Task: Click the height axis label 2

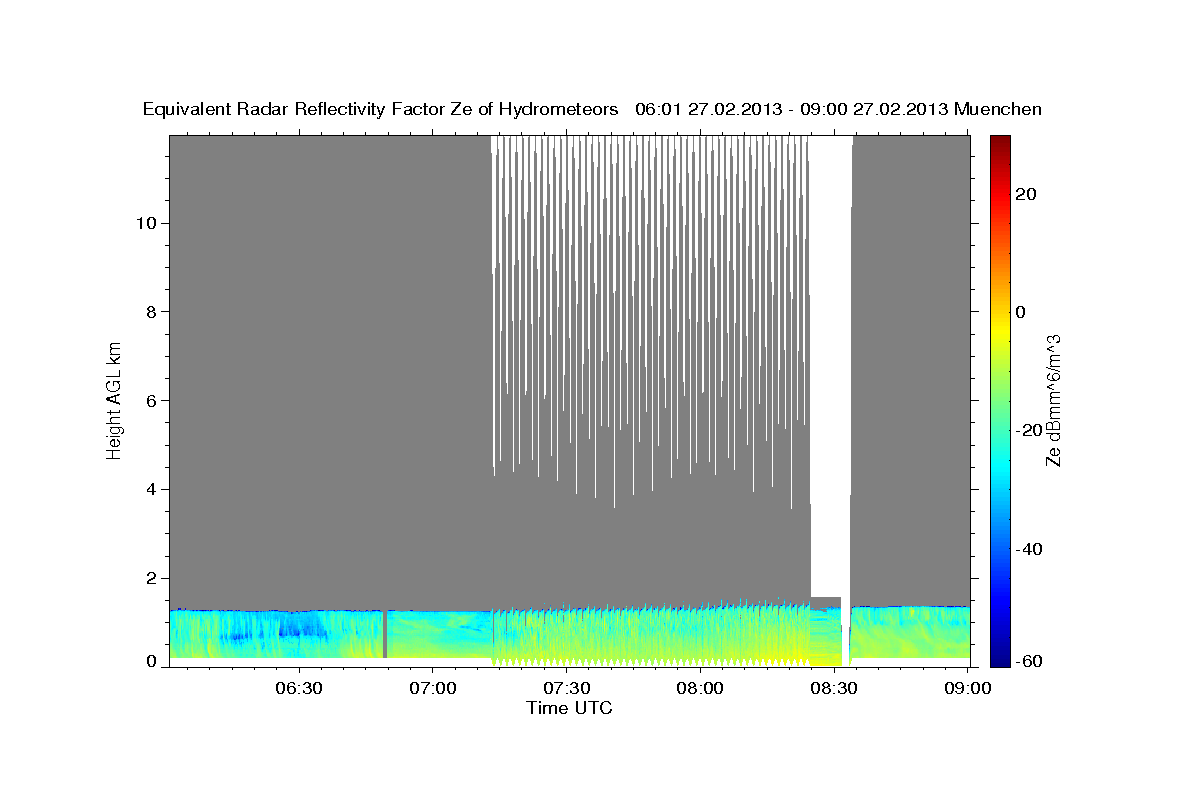Action: (x=151, y=579)
